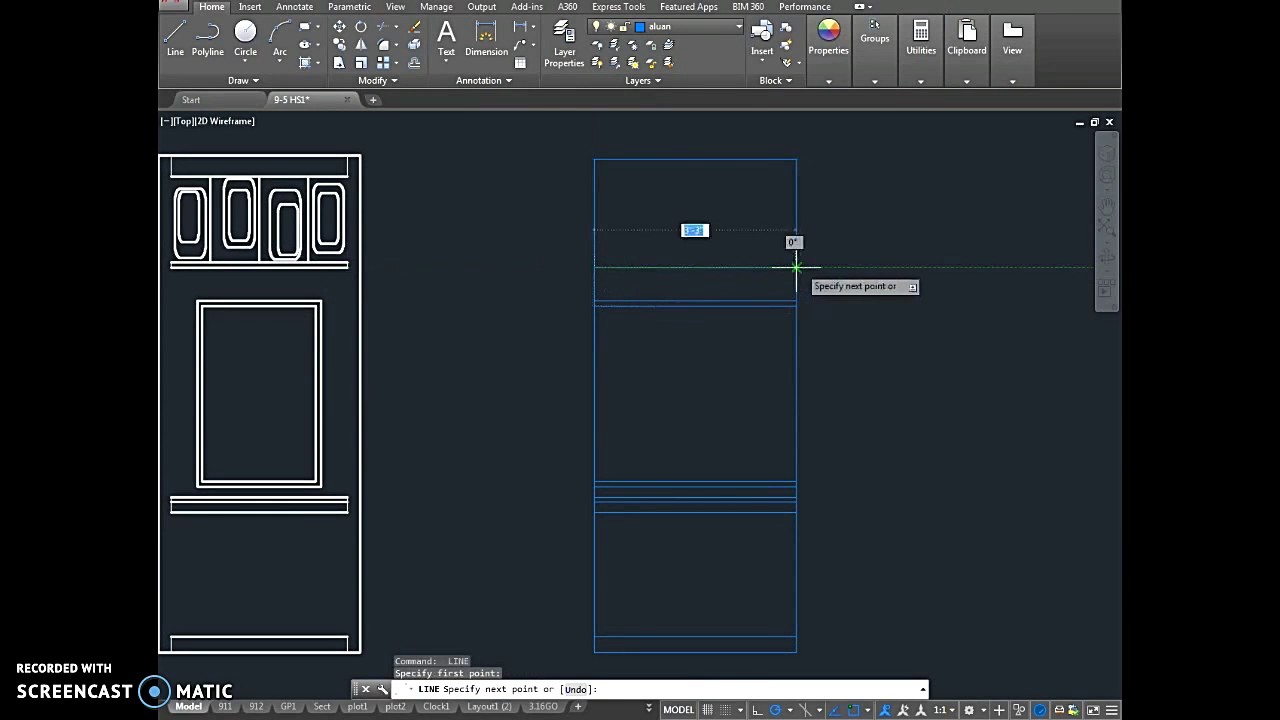Toggle polar tracking in status bar
Image resolution: width=1280 pixels, height=720 pixels.
pyautogui.click(x=775, y=710)
